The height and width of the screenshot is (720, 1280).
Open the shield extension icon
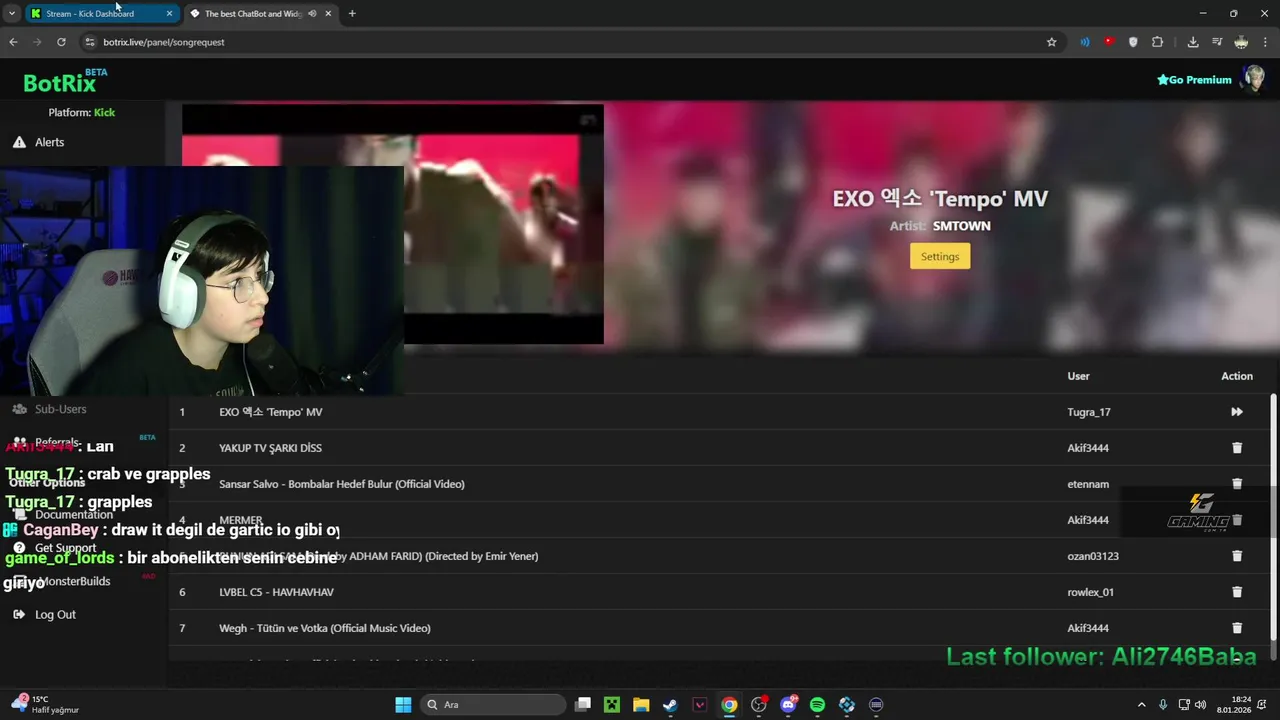click(x=1133, y=42)
